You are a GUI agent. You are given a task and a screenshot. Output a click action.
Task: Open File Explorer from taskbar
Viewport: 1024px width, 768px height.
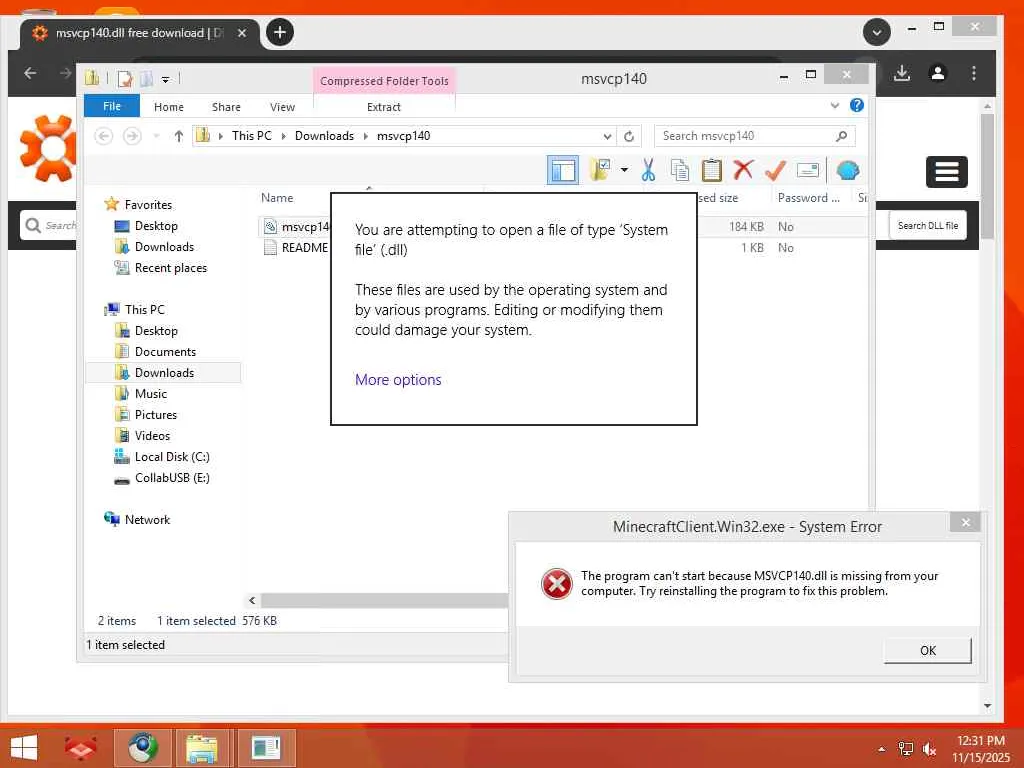pos(202,748)
